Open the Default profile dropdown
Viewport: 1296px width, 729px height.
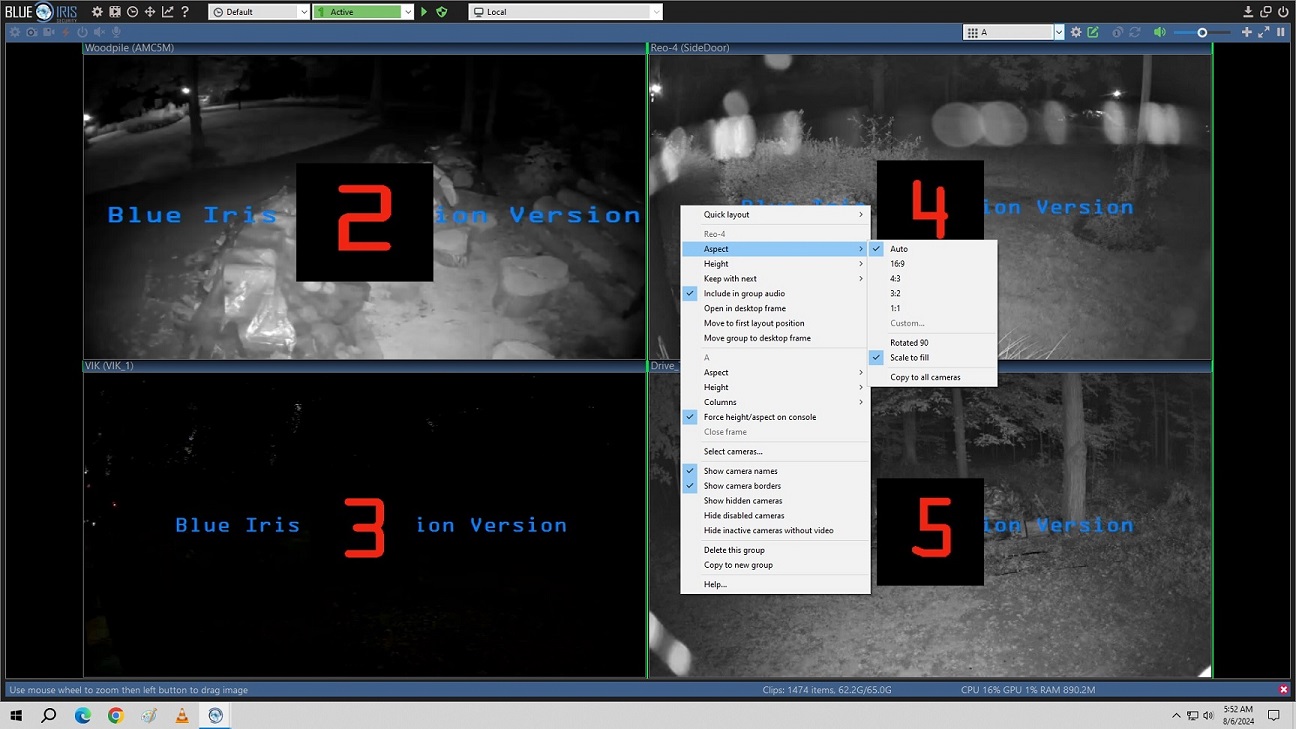pyautogui.click(x=259, y=12)
